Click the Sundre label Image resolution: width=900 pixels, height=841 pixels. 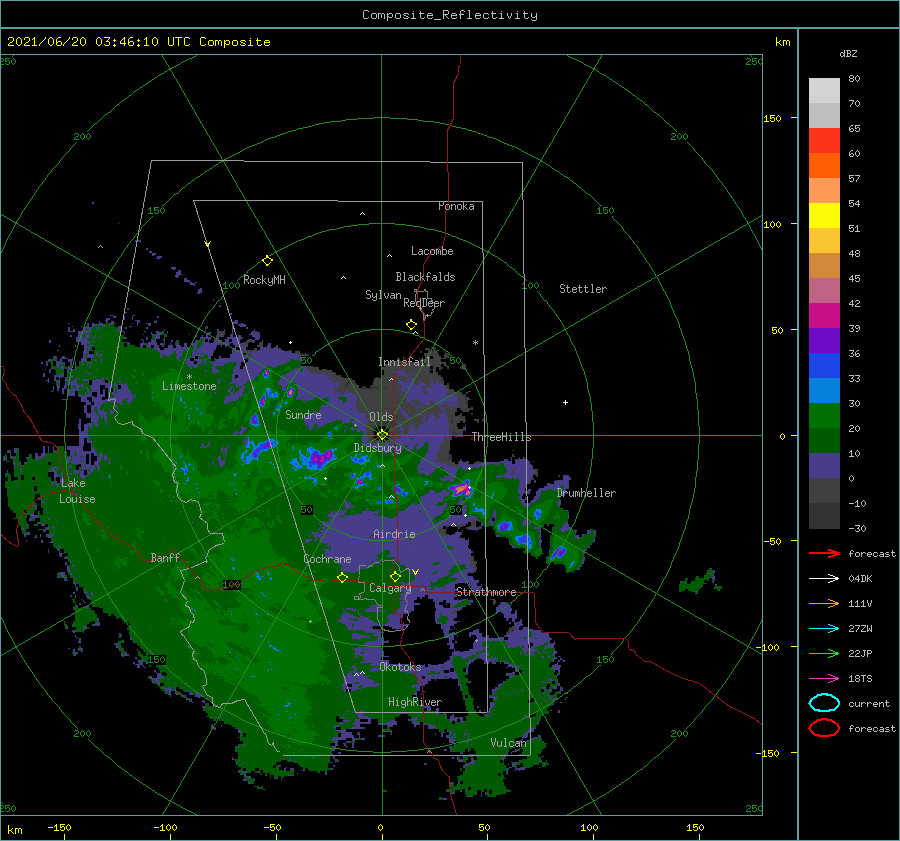[304, 414]
